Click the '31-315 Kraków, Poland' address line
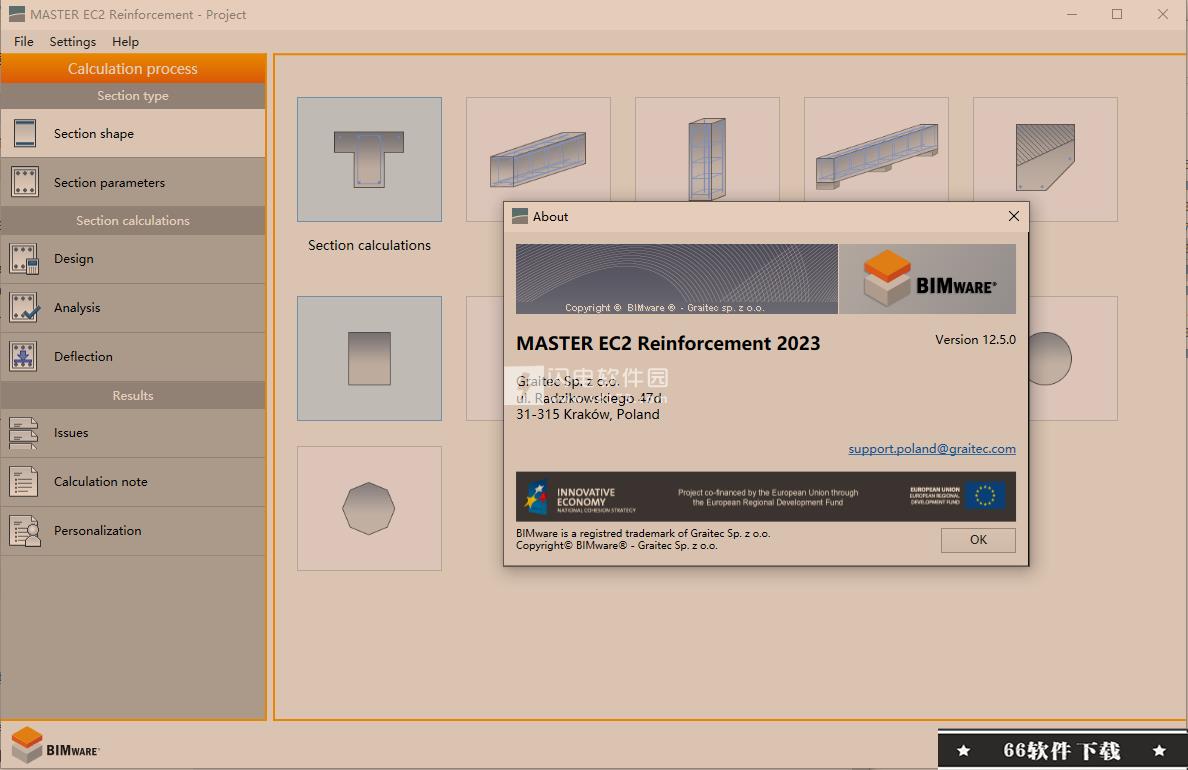This screenshot has height=770, width=1188. (588, 415)
